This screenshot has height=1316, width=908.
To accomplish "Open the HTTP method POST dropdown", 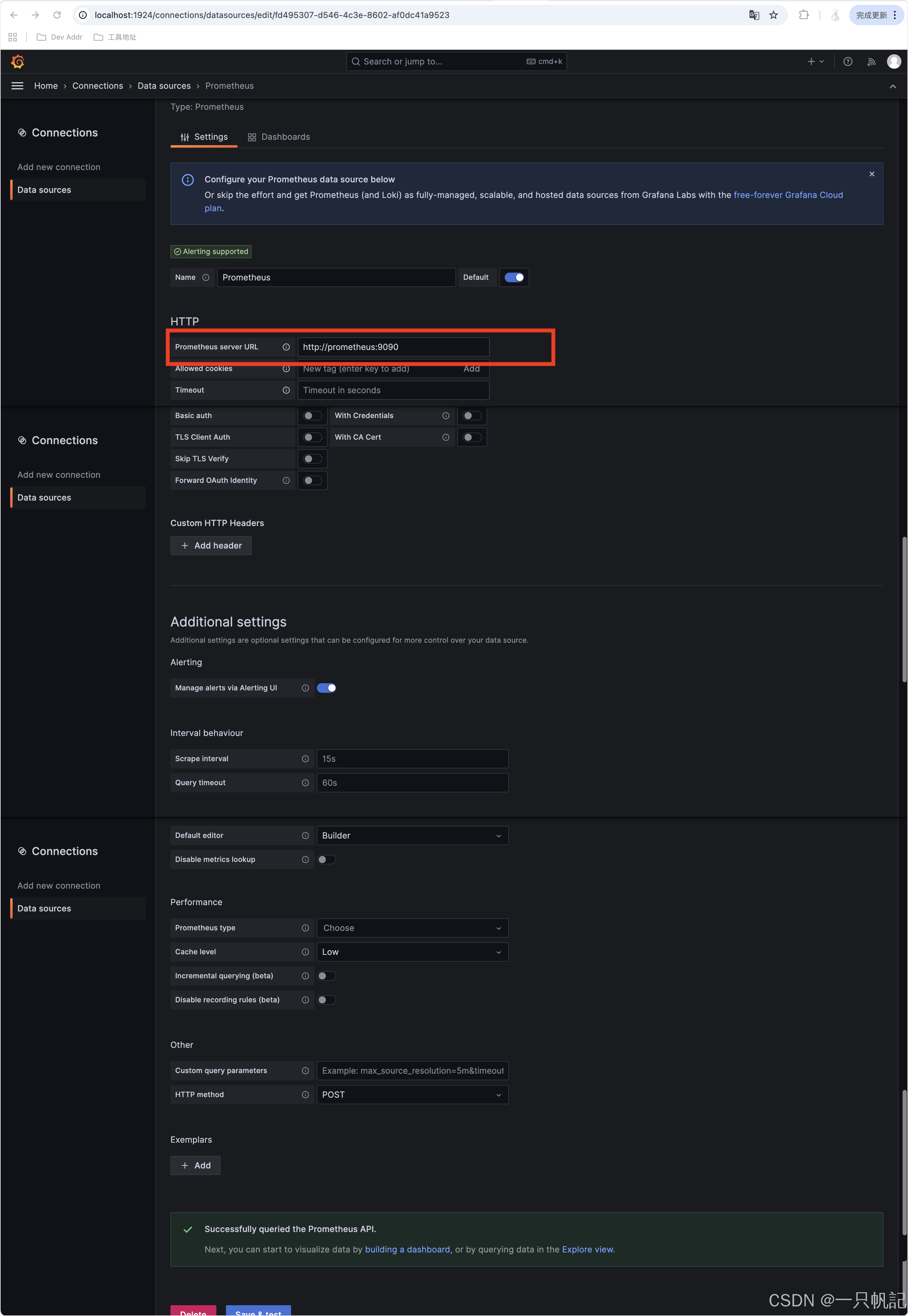I will (x=412, y=1094).
